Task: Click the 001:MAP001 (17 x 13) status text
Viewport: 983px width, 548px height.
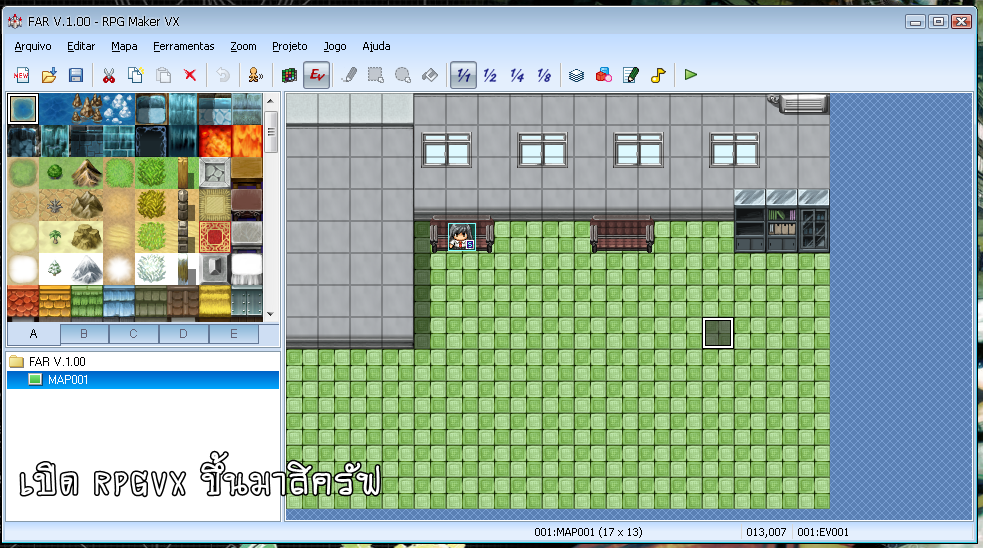Action: tap(588, 532)
